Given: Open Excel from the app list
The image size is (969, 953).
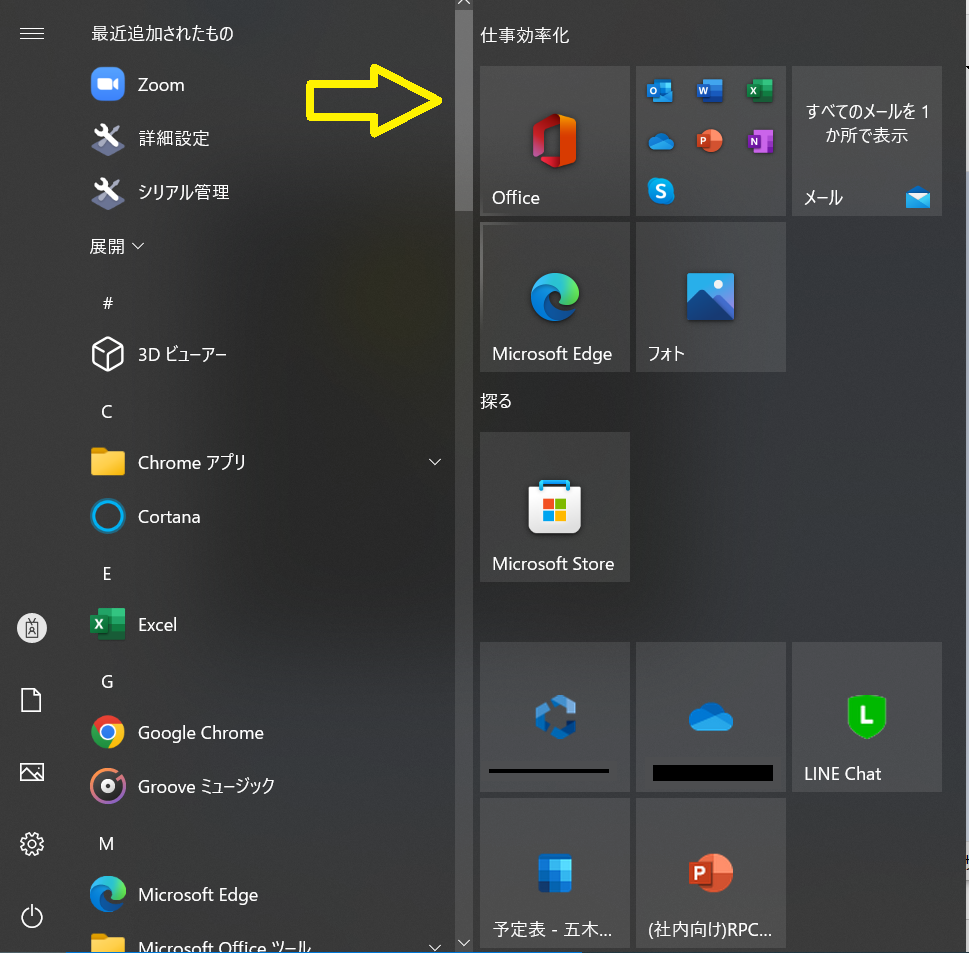Looking at the screenshot, I should pos(266,624).
